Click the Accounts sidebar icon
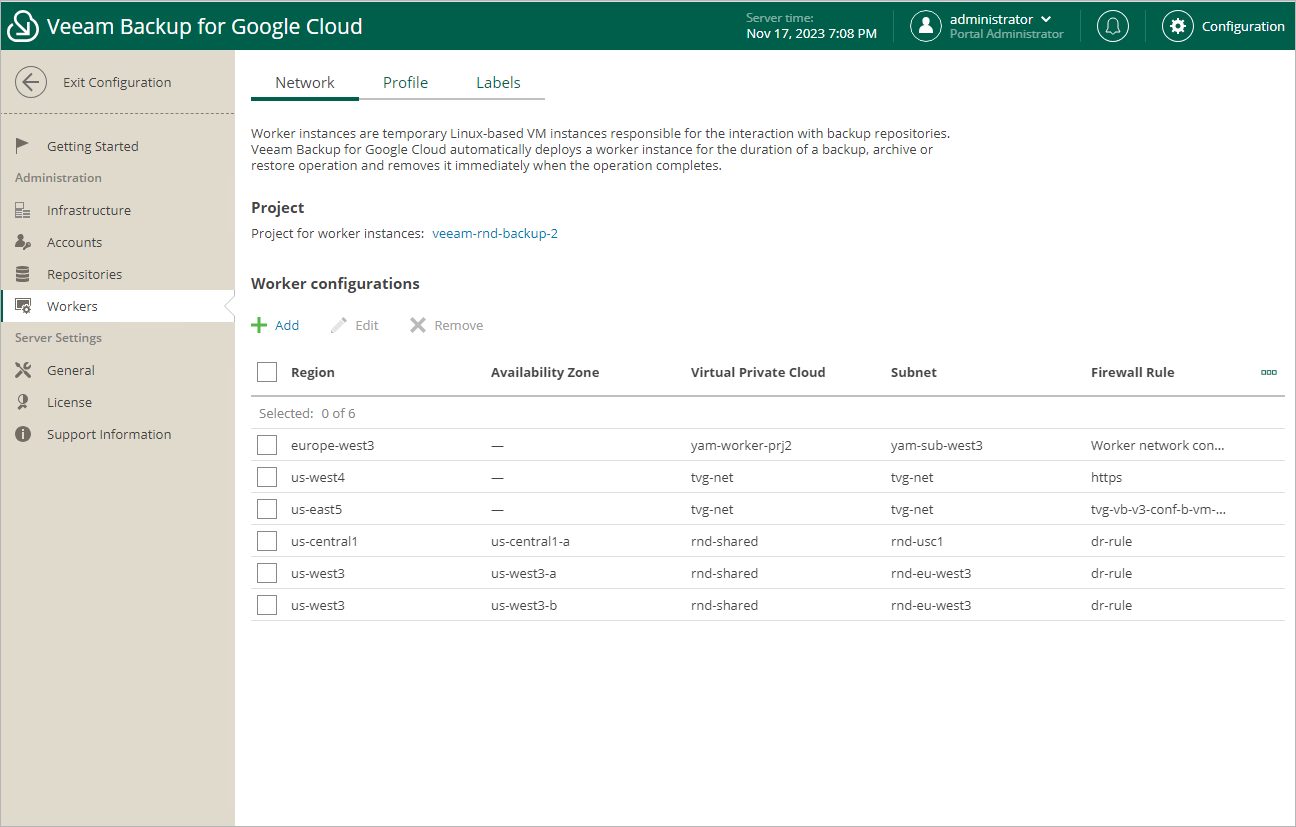The height and width of the screenshot is (827, 1296). 23,242
